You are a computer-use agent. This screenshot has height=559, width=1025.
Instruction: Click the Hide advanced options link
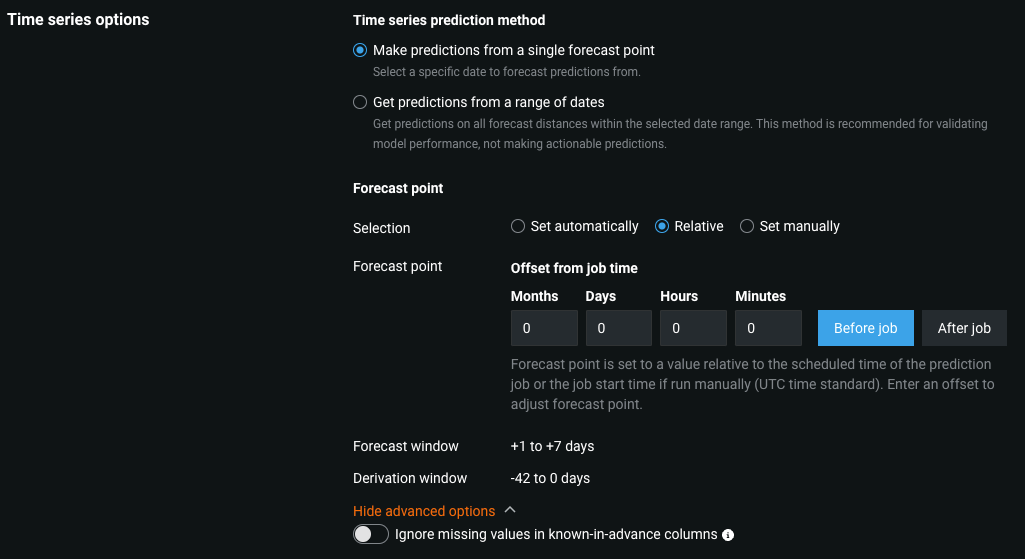point(424,511)
